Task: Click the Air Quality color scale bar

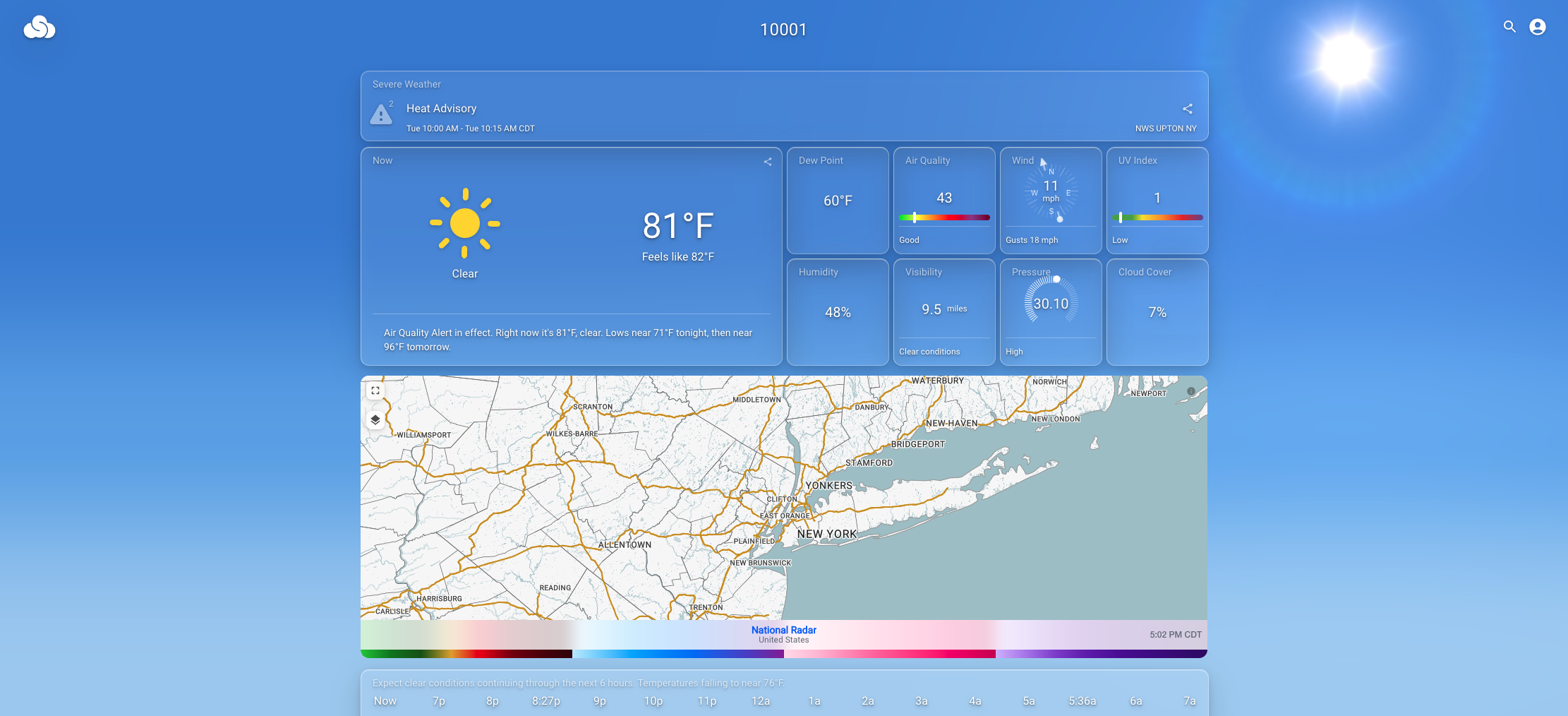Action: point(944,217)
